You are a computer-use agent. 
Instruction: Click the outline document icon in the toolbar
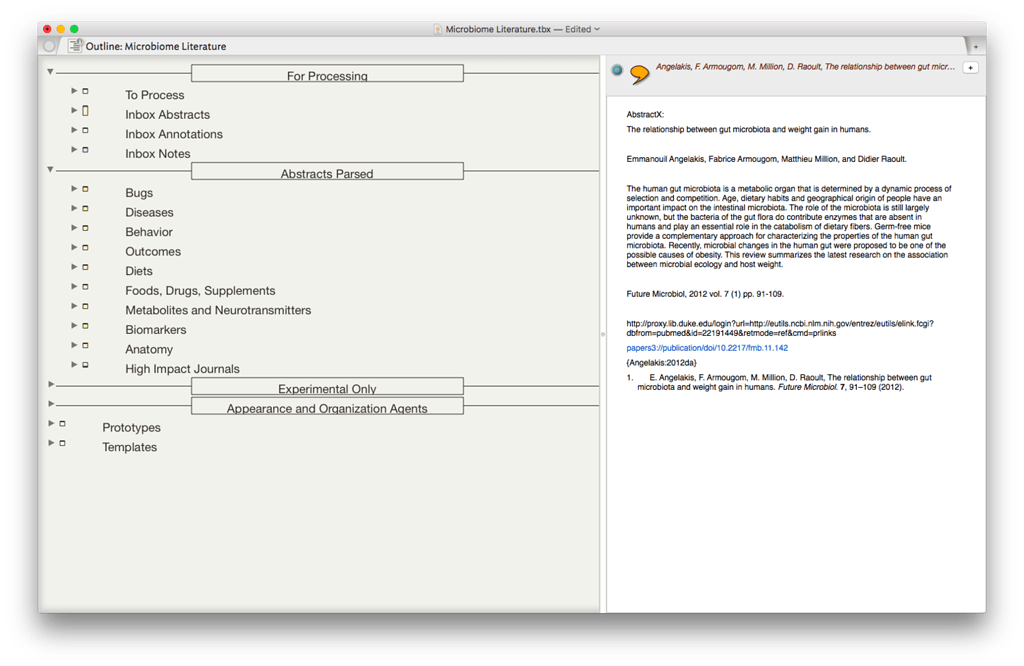(x=76, y=46)
